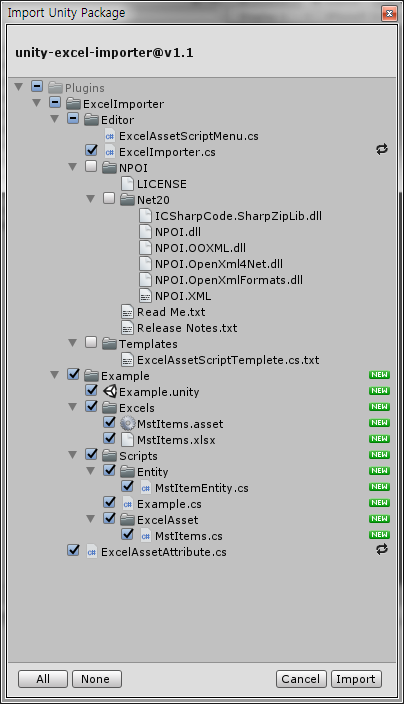Collapse the Templates folder arrow
This screenshot has width=404, height=704.
(73, 343)
